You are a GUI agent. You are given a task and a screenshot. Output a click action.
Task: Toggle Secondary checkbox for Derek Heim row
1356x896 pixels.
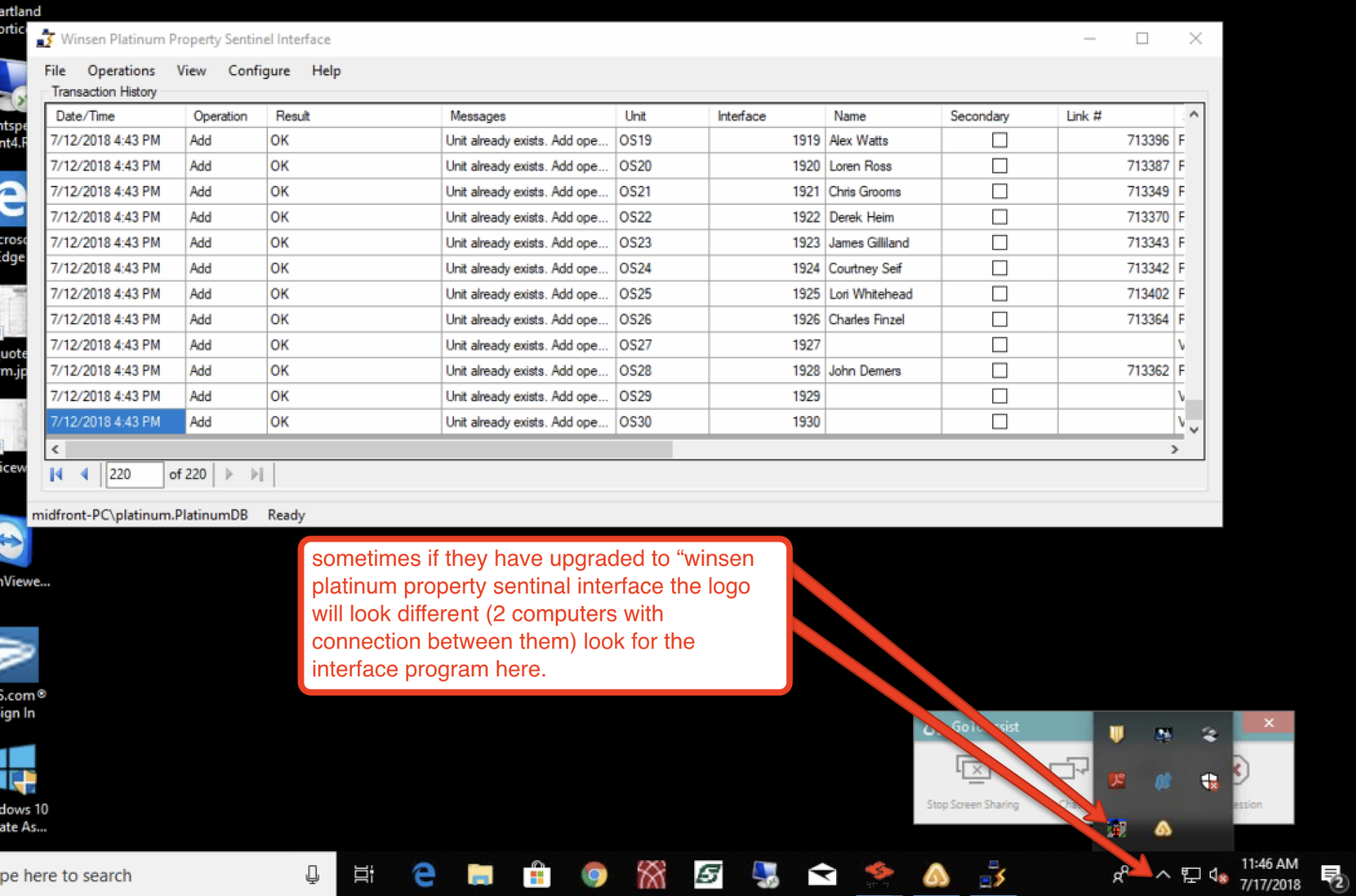pos(999,217)
